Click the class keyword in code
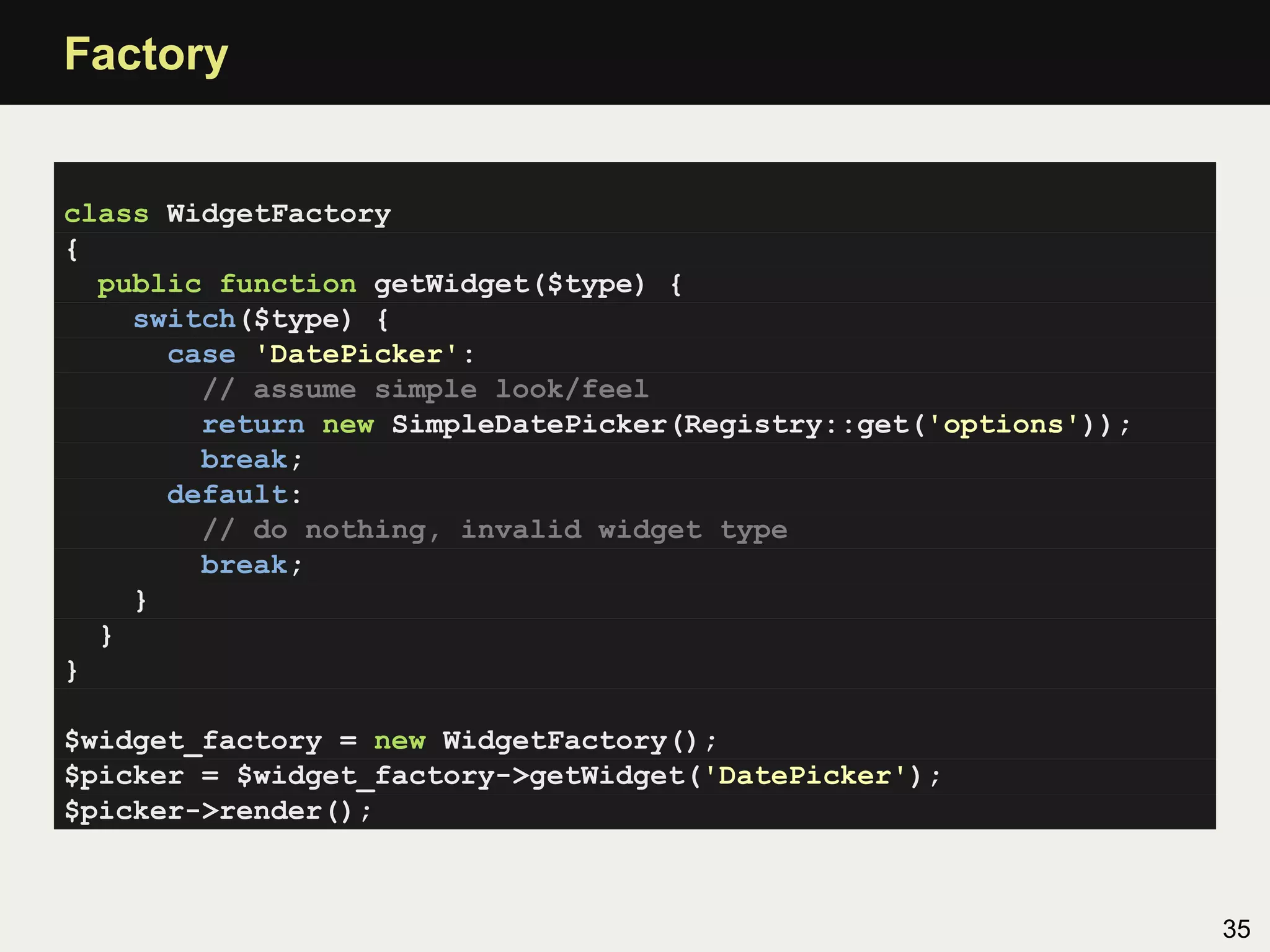1270x952 pixels. click(x=107, y=214)
